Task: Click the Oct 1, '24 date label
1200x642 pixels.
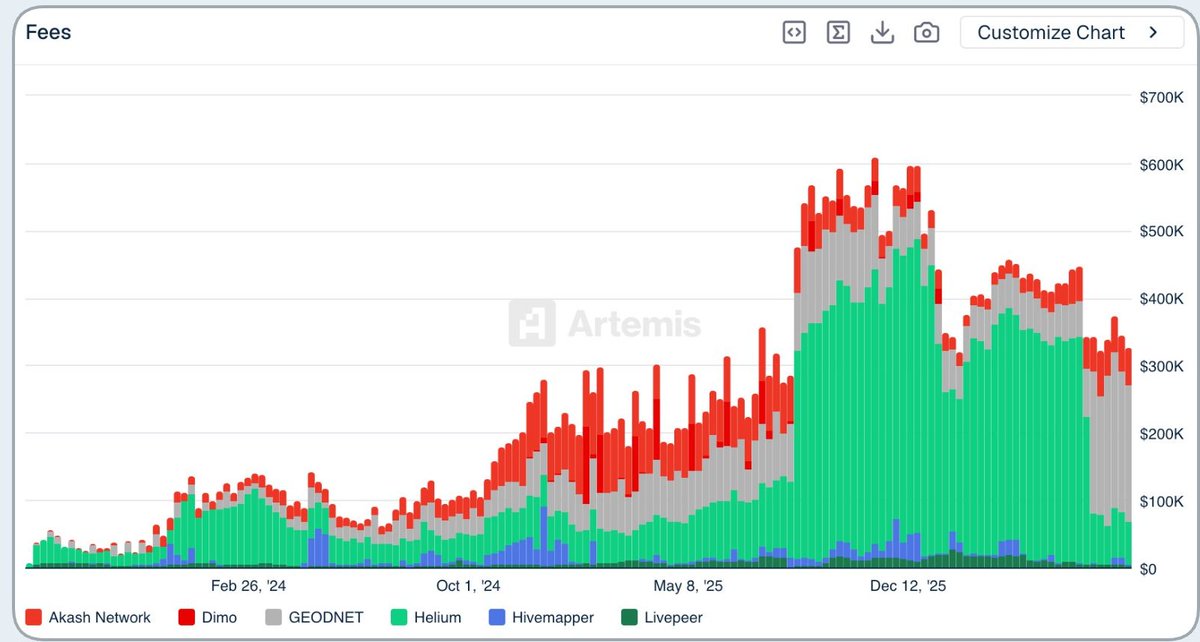Action: (x=468, y=586)
